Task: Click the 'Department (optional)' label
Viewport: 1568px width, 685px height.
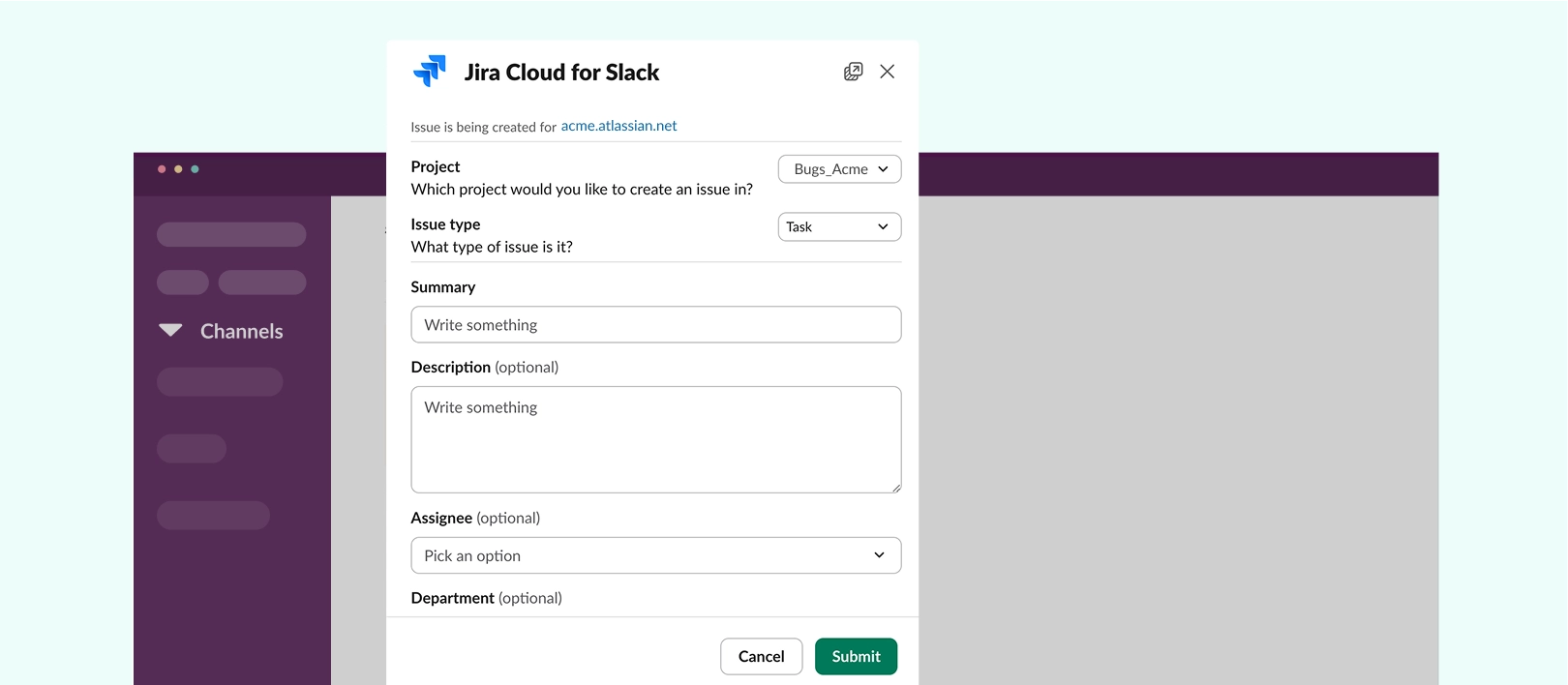Action: [x=486, y=598]
